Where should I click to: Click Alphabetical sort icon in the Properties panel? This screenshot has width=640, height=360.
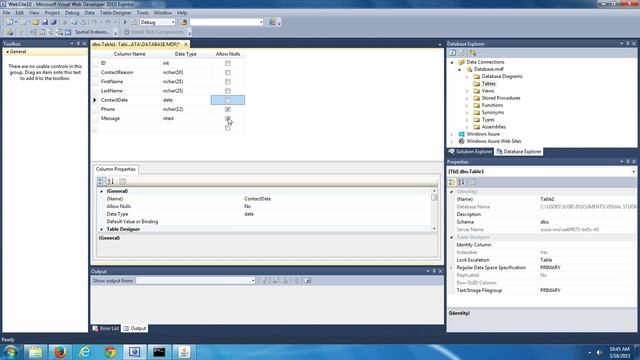pos(461,182)
